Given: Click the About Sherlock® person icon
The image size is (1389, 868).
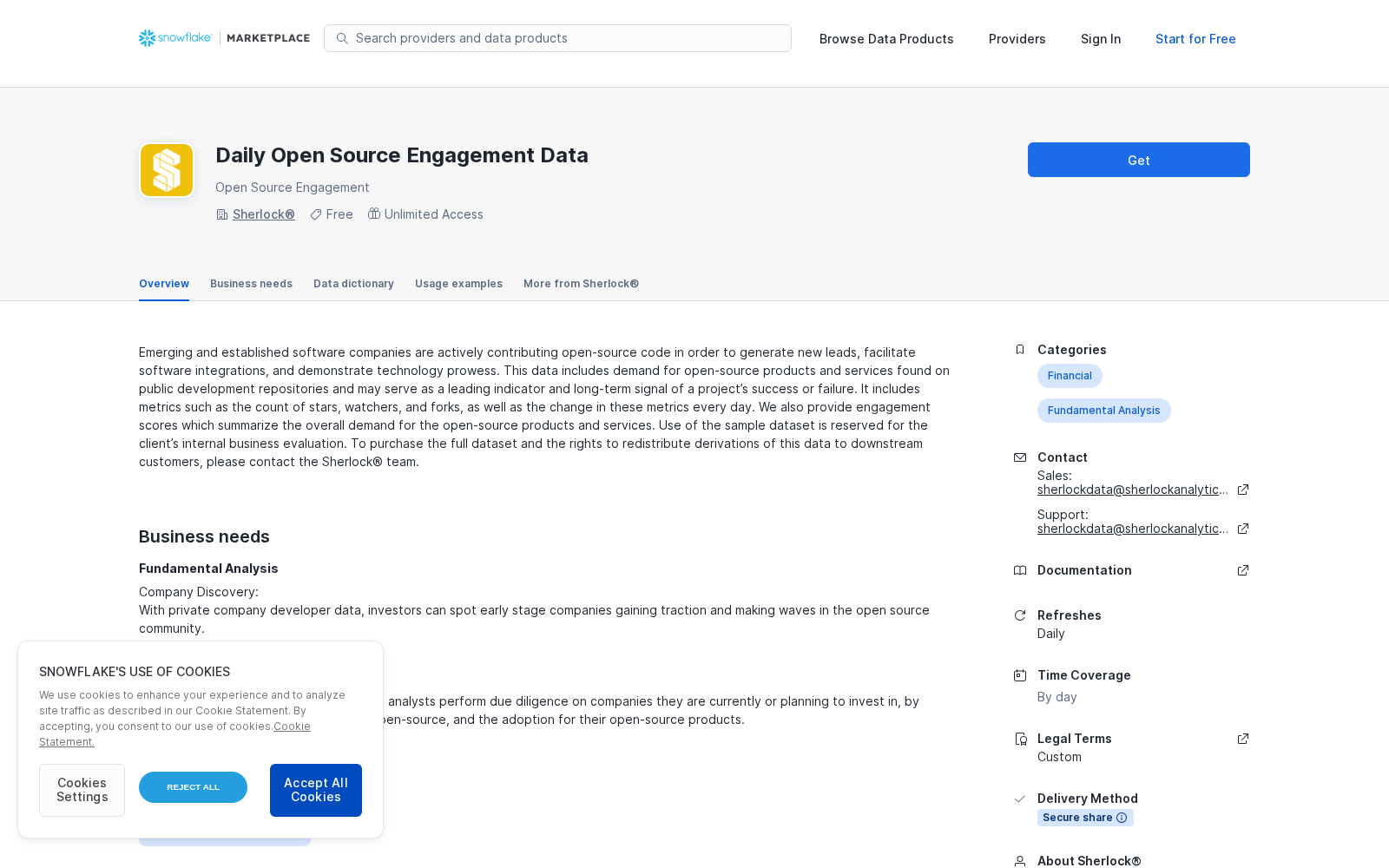Looking at the screenshot, I should coord(1020,861).
